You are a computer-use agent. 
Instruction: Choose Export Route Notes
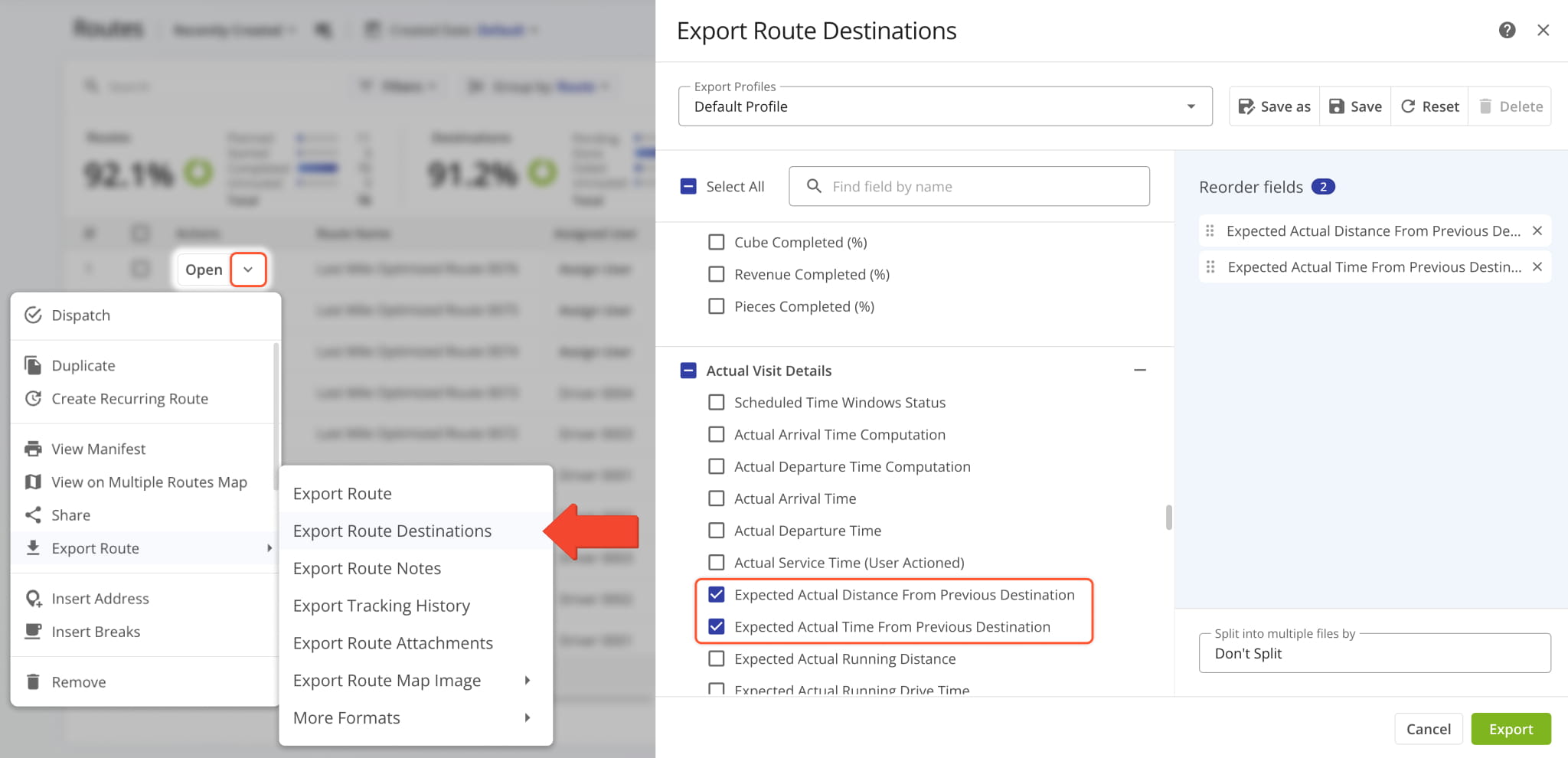point(416,568)
